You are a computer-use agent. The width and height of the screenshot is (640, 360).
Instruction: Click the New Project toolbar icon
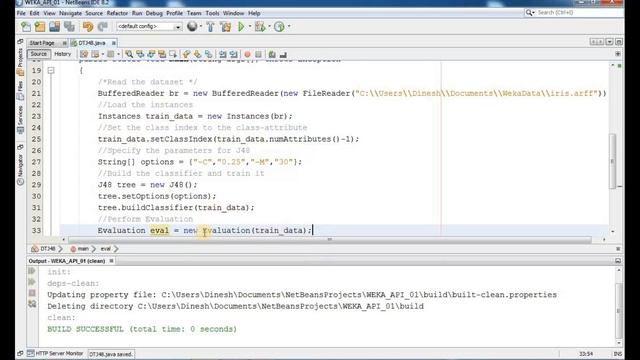[40, 27]
